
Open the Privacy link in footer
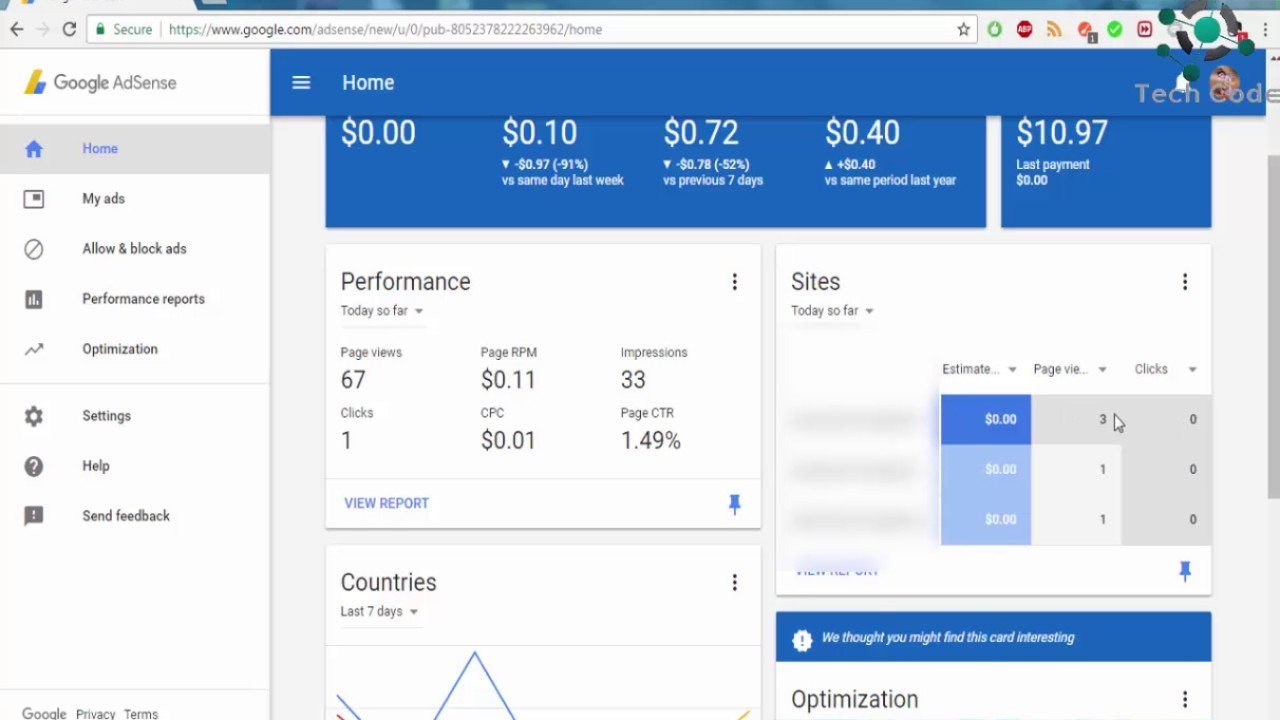pos(95,714)
